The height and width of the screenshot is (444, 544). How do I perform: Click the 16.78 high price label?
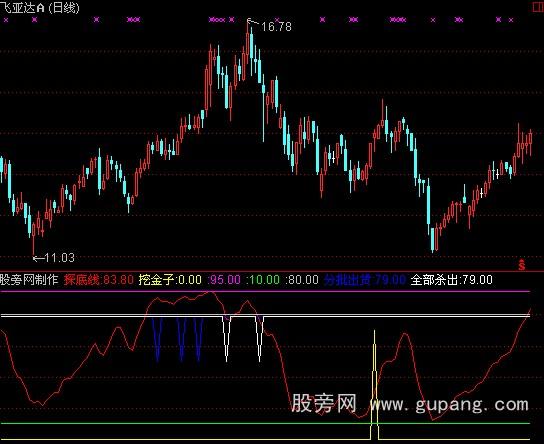pyautogui.click(x=276, y=26)
